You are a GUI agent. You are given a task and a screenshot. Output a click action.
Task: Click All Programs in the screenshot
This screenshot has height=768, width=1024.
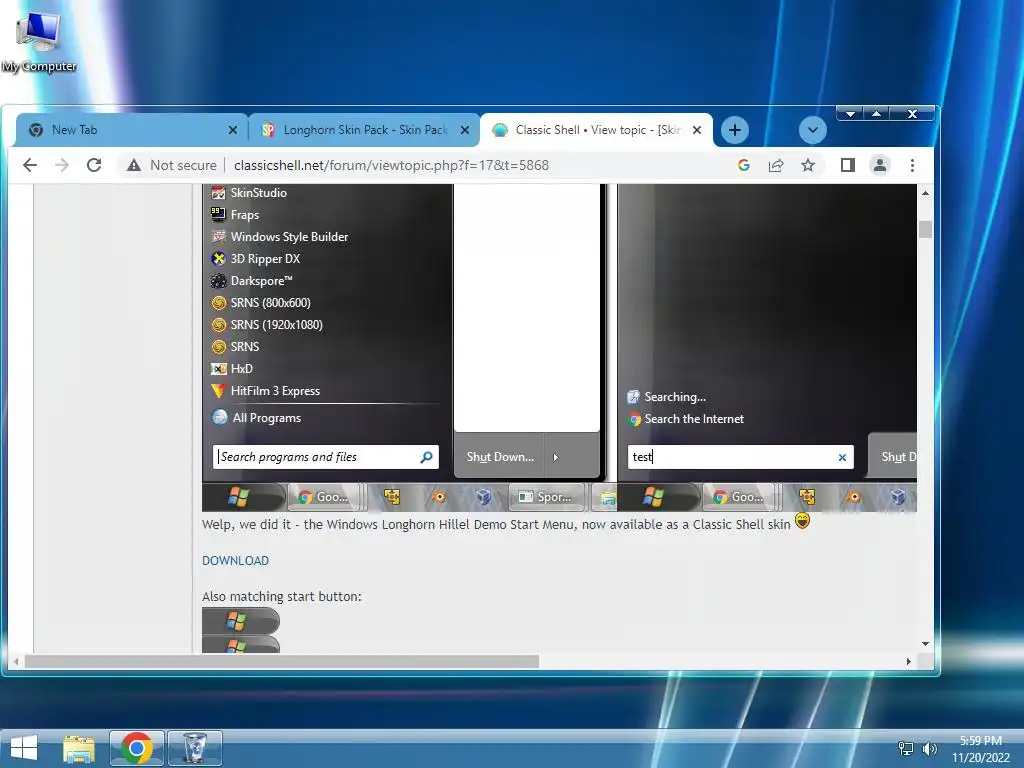pyautogui.click(x=257, y=418)
